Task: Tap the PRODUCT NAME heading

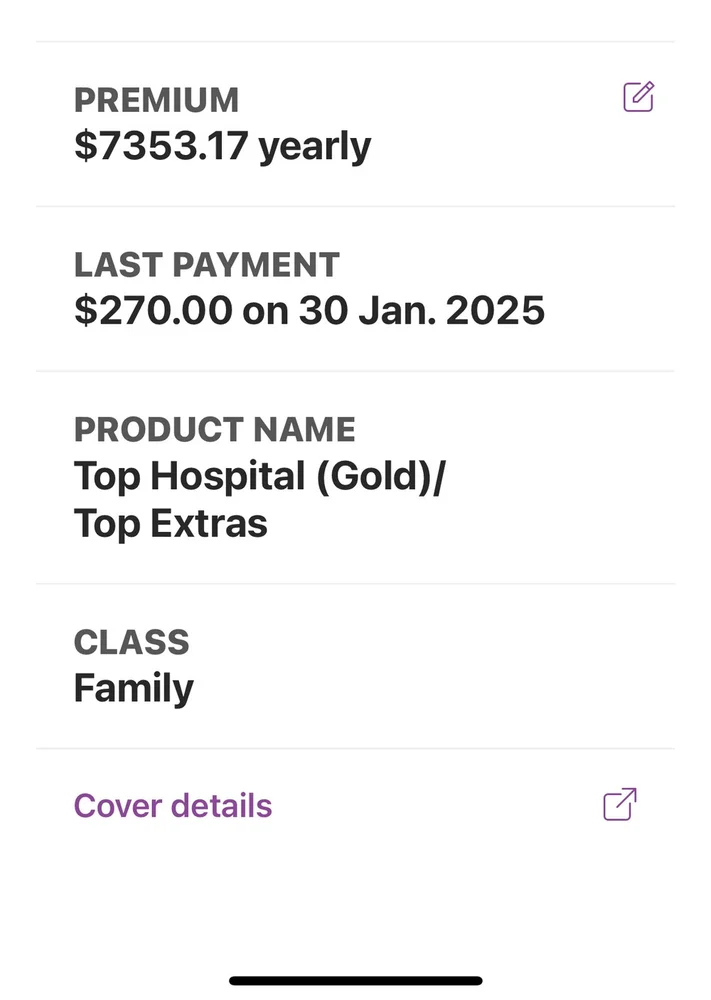Action: pos(215,429)
